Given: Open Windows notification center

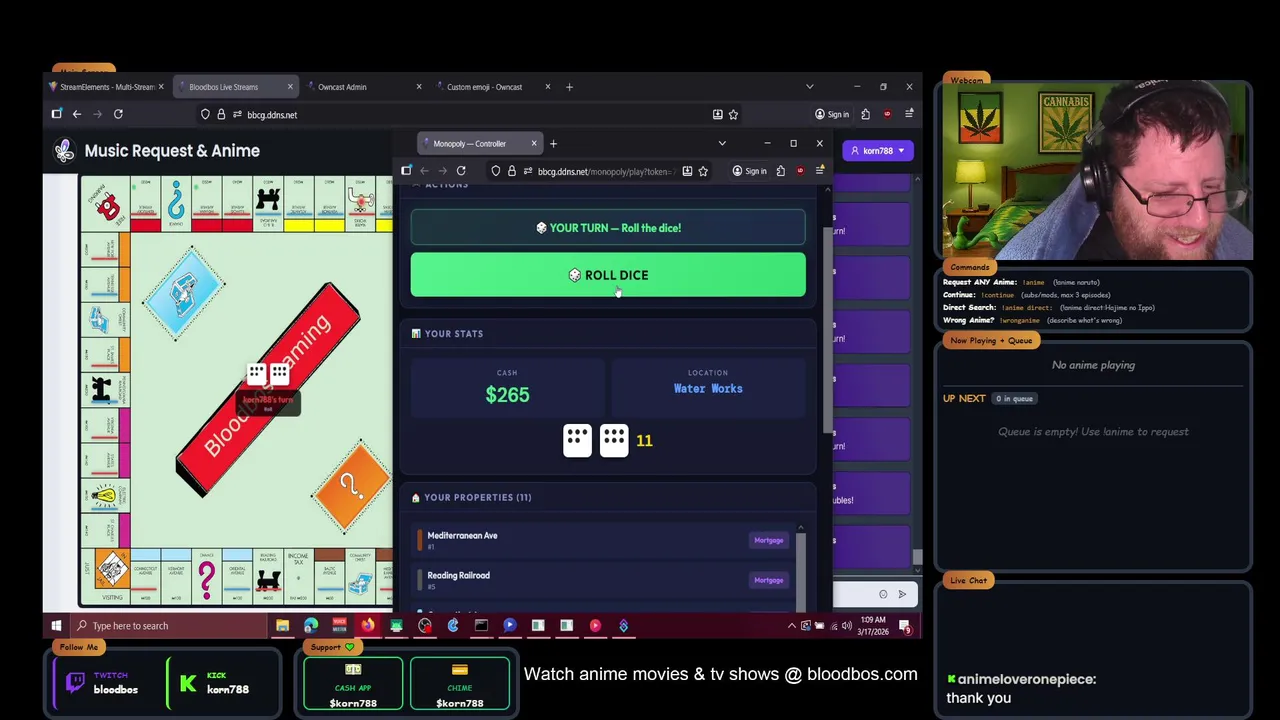Looking at the screenshot, I should point(905,626).
